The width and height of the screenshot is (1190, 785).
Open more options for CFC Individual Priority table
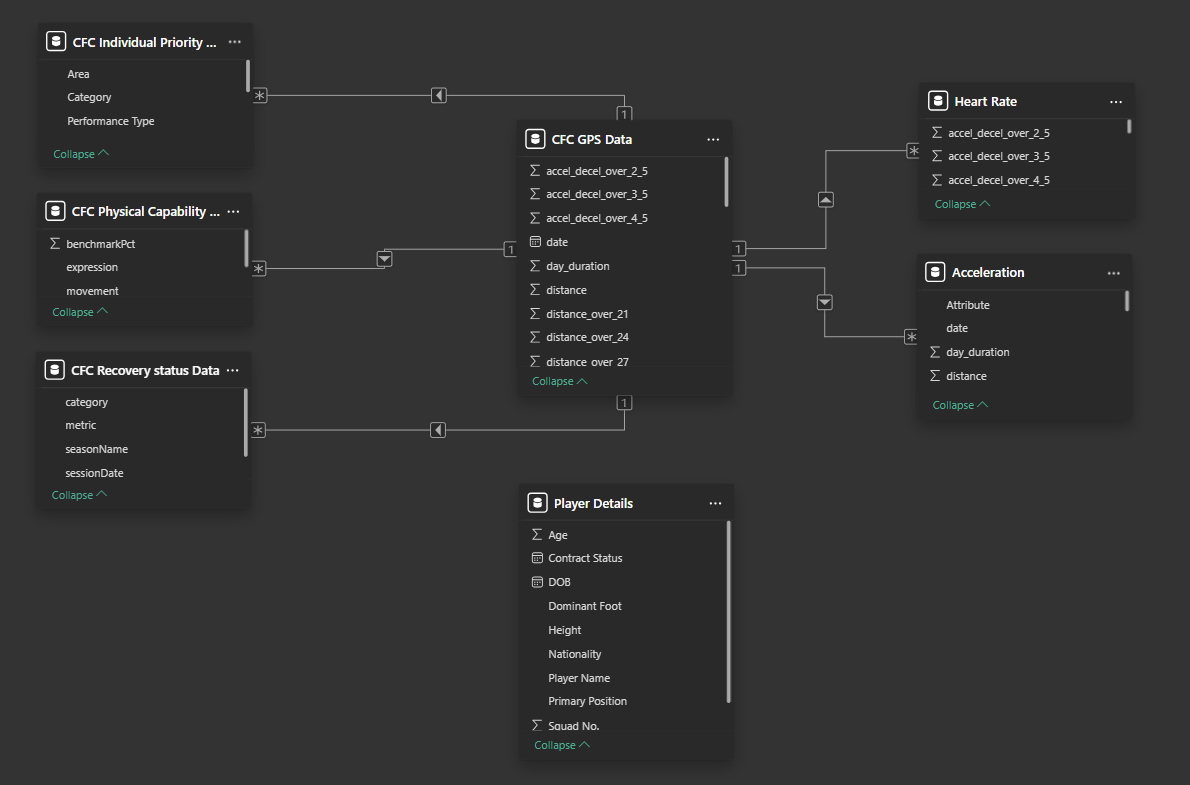tap(235, 43)
